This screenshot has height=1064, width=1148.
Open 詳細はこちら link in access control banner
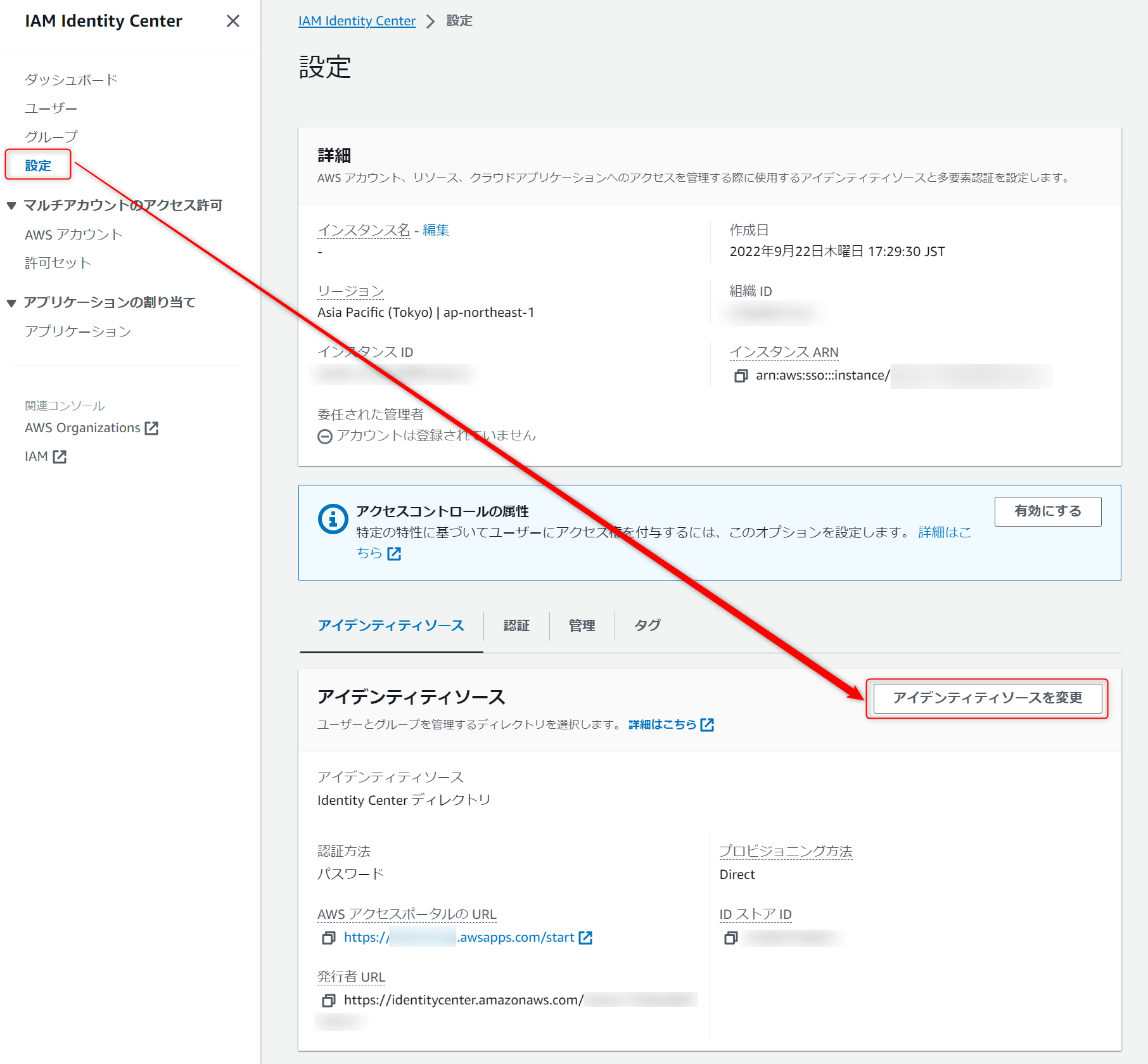(944, 532)
